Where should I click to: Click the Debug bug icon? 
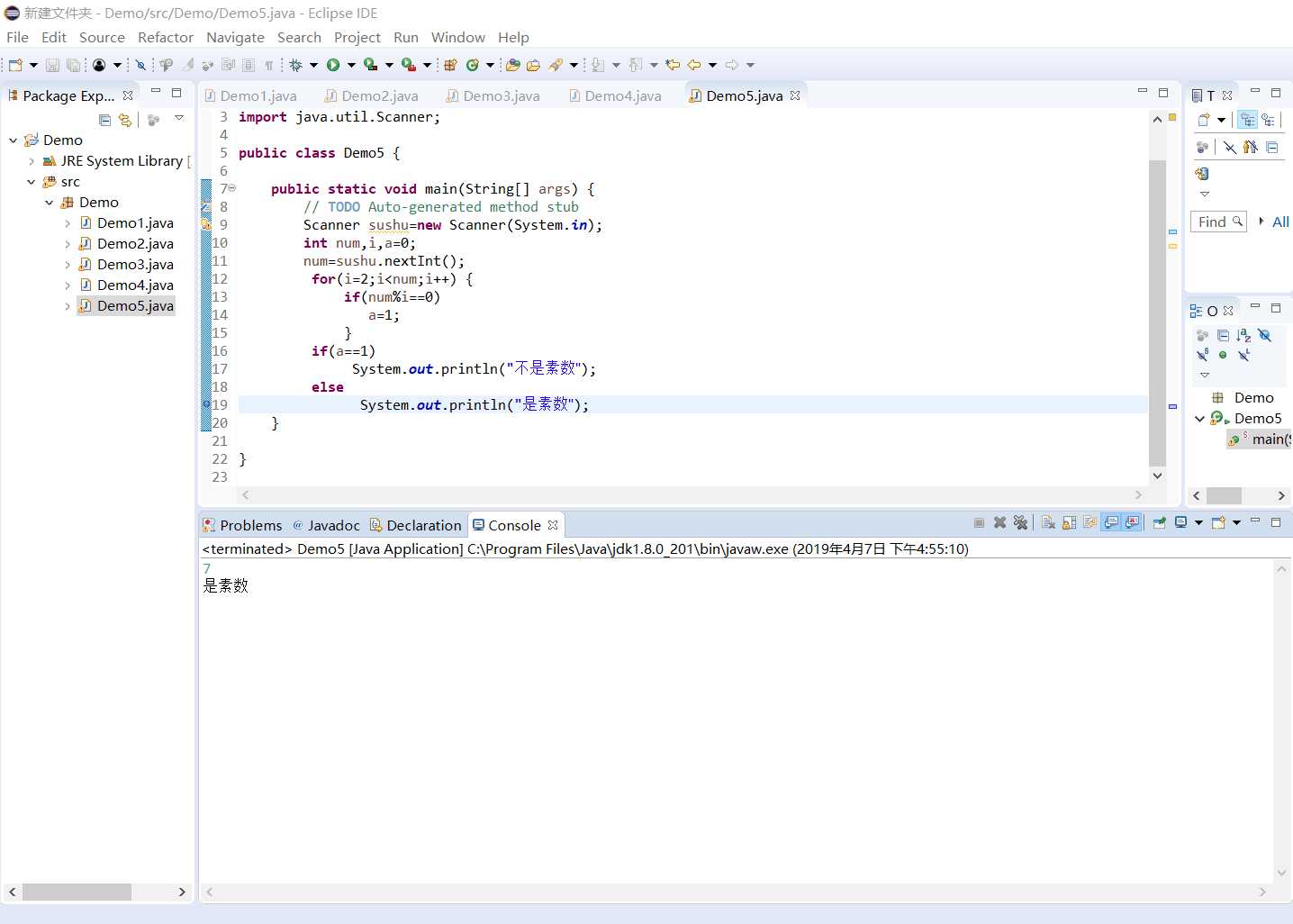click(295, 65)
